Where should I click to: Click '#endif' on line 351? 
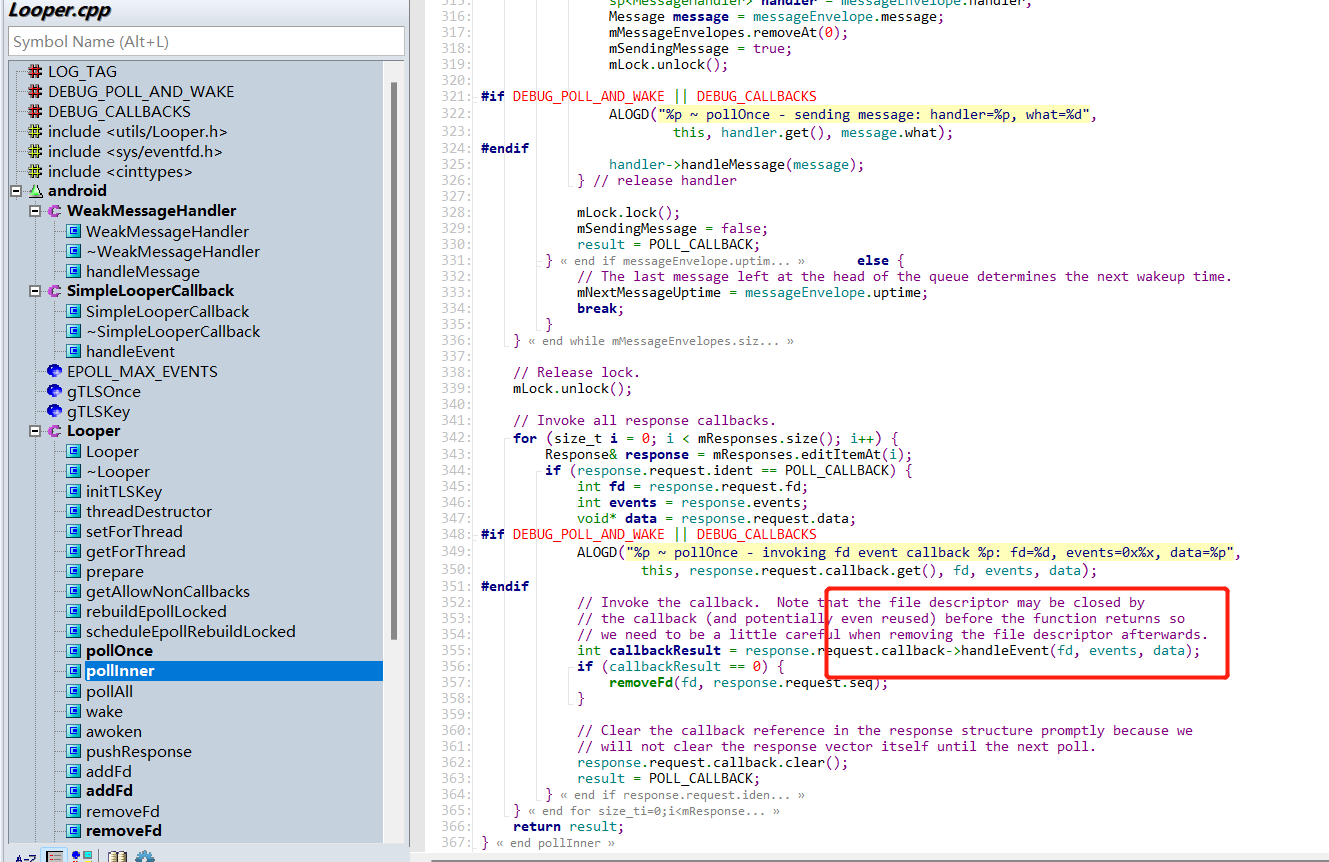tap(505, 587)
